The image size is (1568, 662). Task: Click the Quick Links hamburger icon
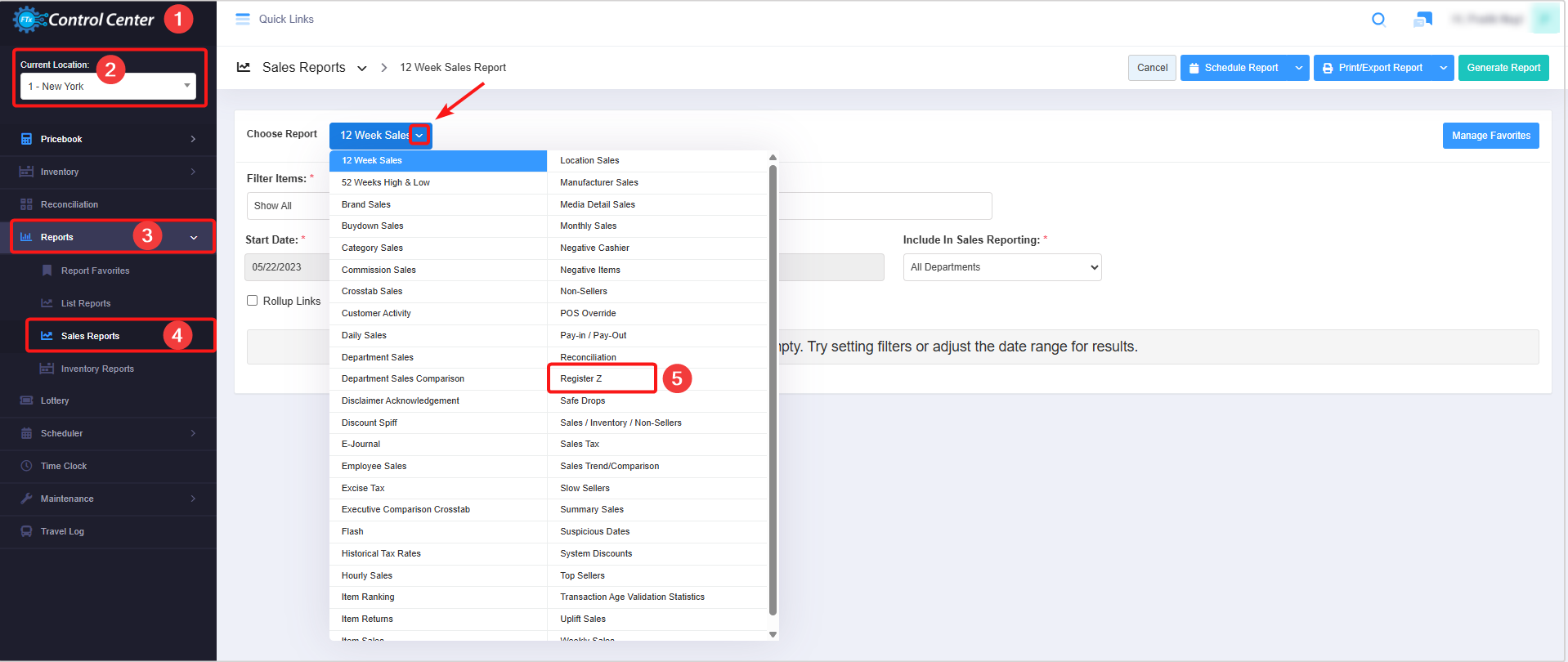[243, 19]
